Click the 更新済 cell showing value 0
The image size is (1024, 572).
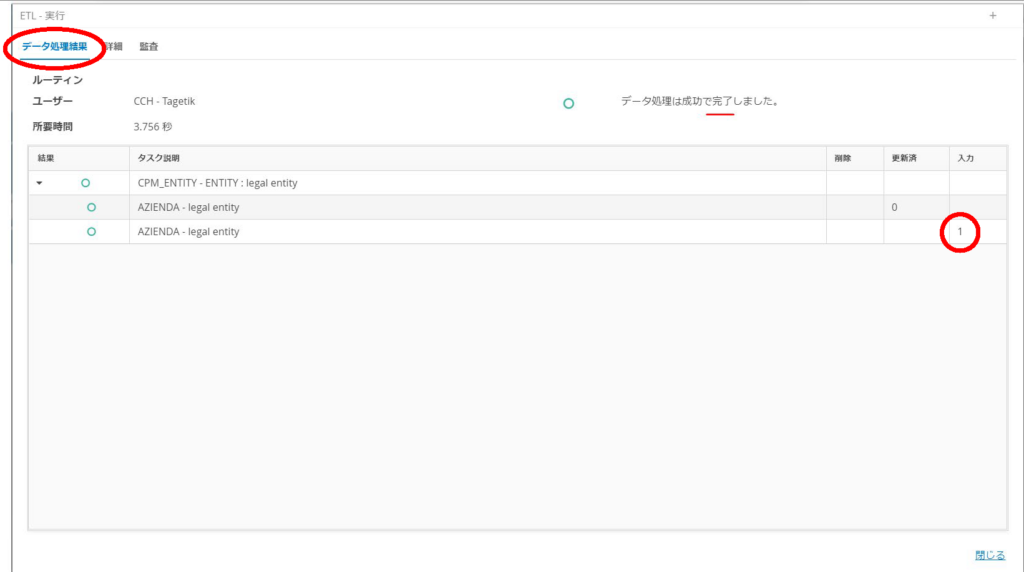click(x=893, y=207)
